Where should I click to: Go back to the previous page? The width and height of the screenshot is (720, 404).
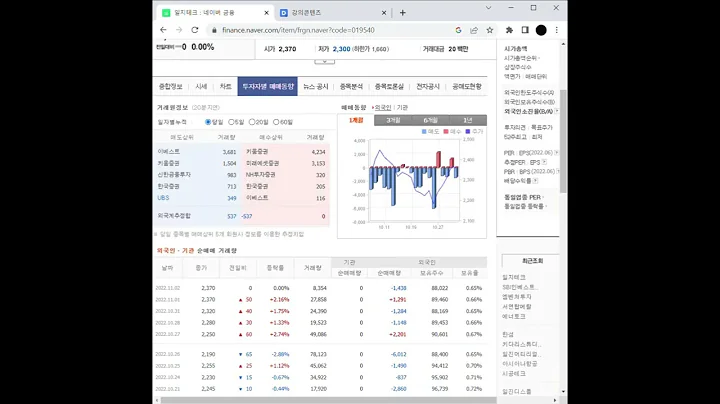pyautogui.click(x=163, y=30)
